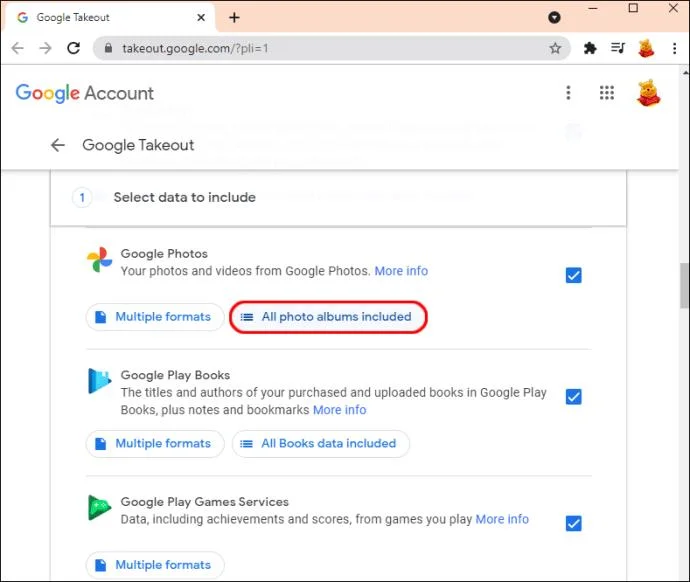Click the Google Takeout page title
The height and width of the screenshot is (582, 690).
[138, 145]
